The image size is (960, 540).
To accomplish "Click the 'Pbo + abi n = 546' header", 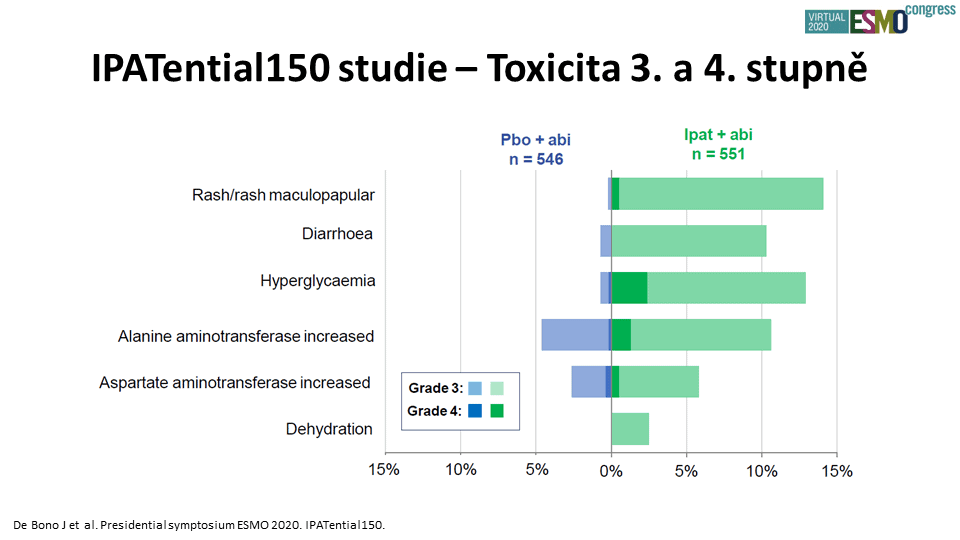I will coord(536,149).
